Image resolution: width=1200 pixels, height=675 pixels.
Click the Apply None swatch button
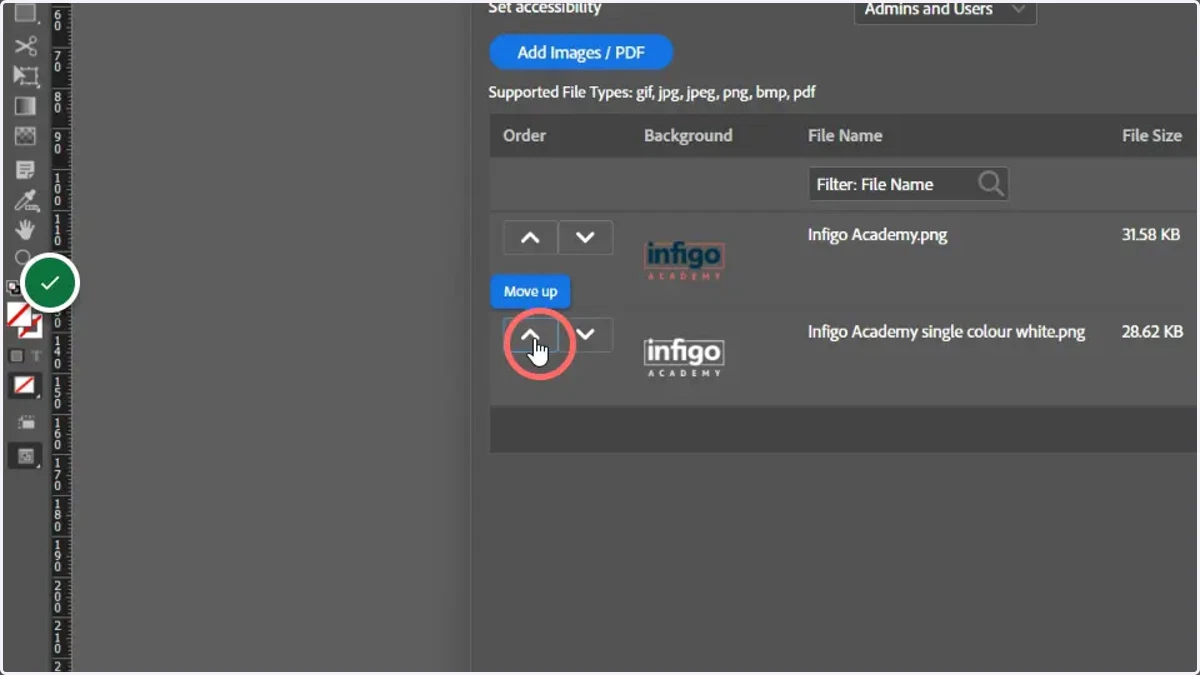pos(25,385)
